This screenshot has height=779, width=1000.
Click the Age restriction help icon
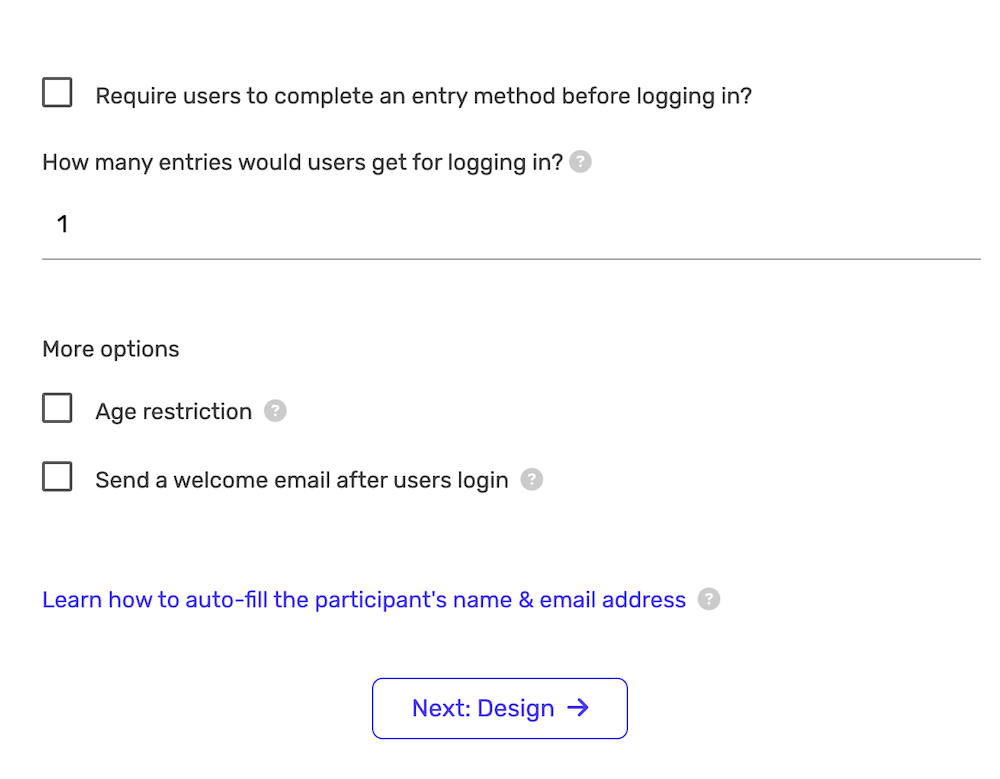275,411
